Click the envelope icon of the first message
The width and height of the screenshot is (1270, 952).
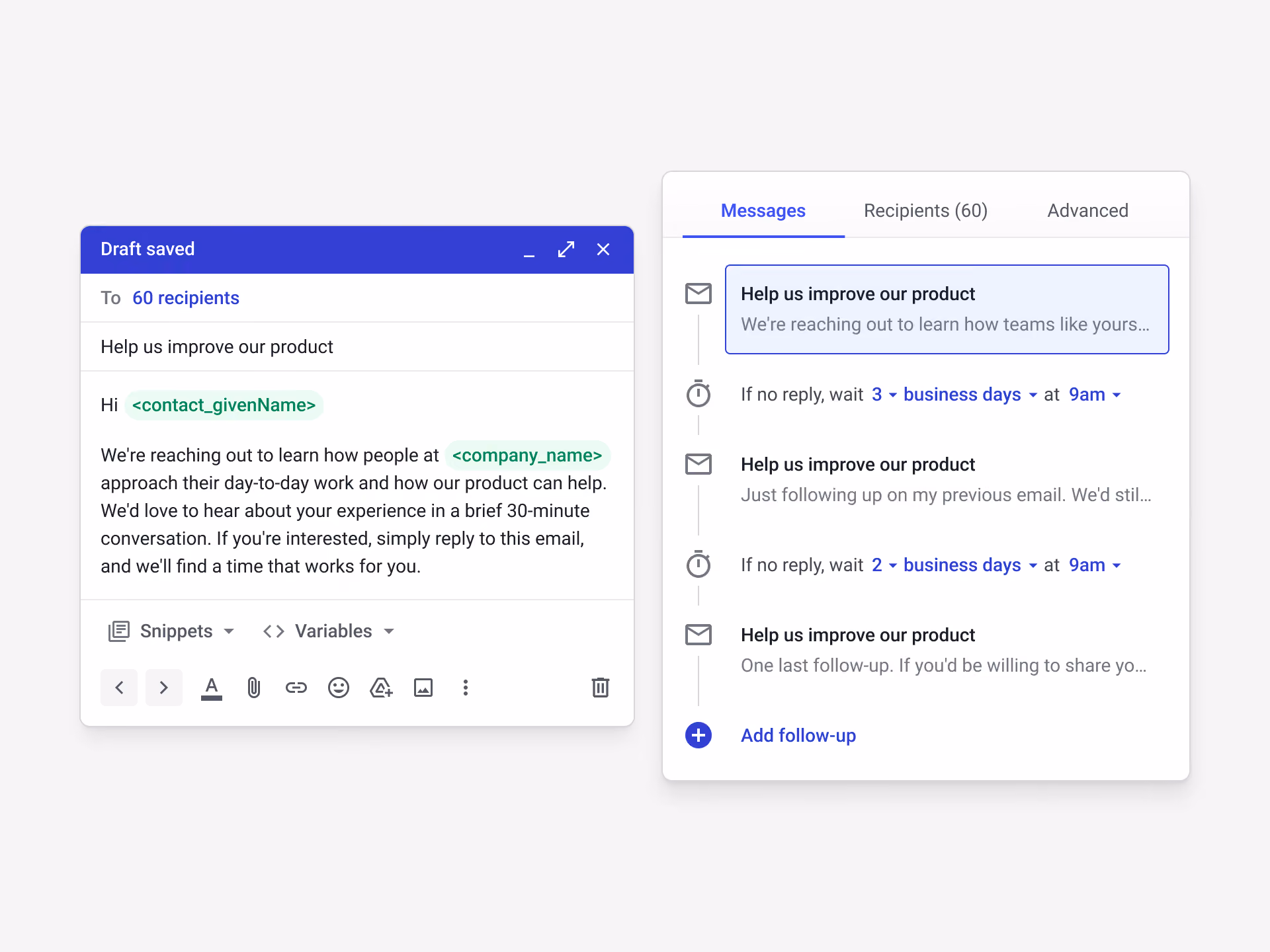pos(698,294)
